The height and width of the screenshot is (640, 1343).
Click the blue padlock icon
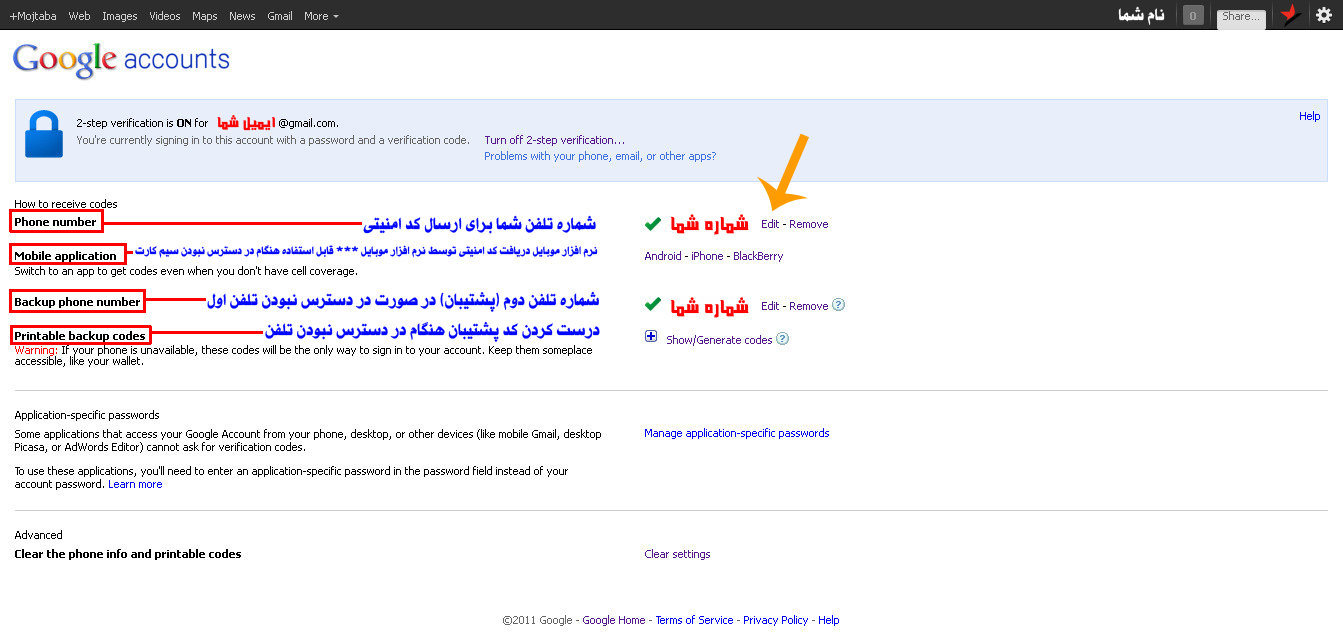tap(44, 135)
